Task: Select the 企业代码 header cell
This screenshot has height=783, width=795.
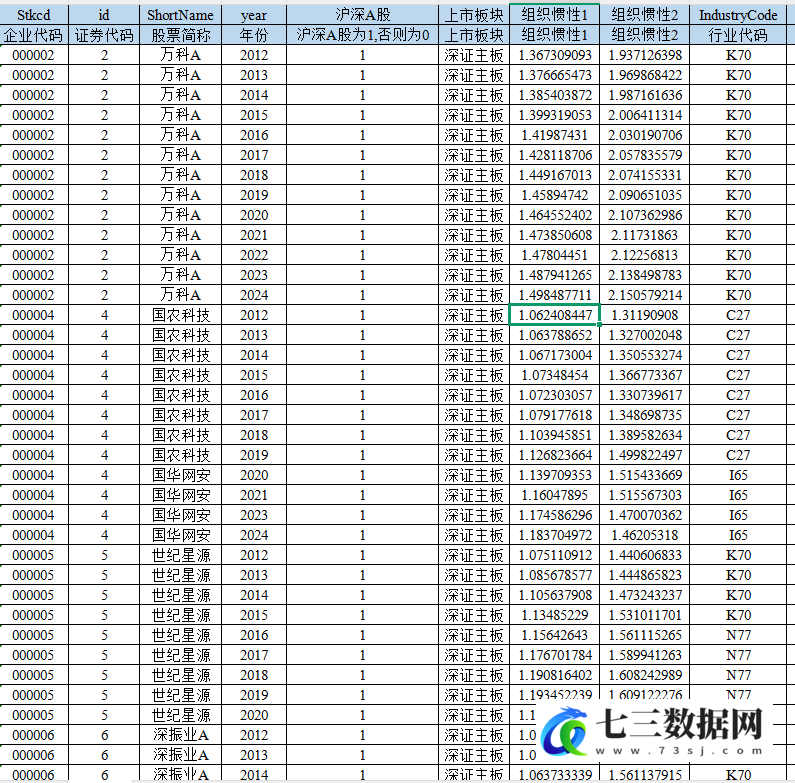Action: pos(34,35)
